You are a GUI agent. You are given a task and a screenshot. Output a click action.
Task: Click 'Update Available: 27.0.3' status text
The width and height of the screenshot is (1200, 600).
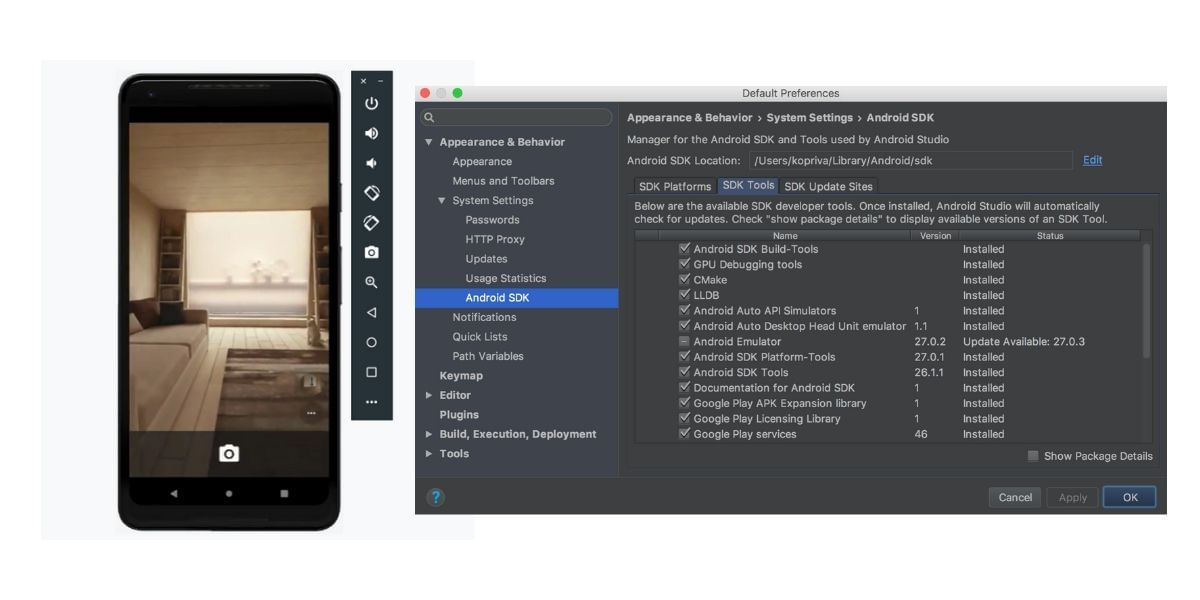tap(1023, 342)
